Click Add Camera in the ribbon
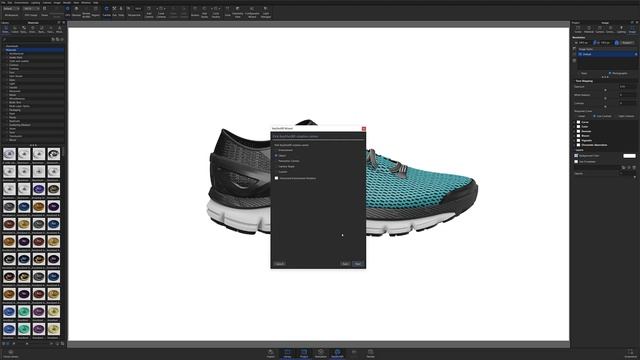Screen dimensions: 640x360 pyautogui.click(x=149, y=11)
